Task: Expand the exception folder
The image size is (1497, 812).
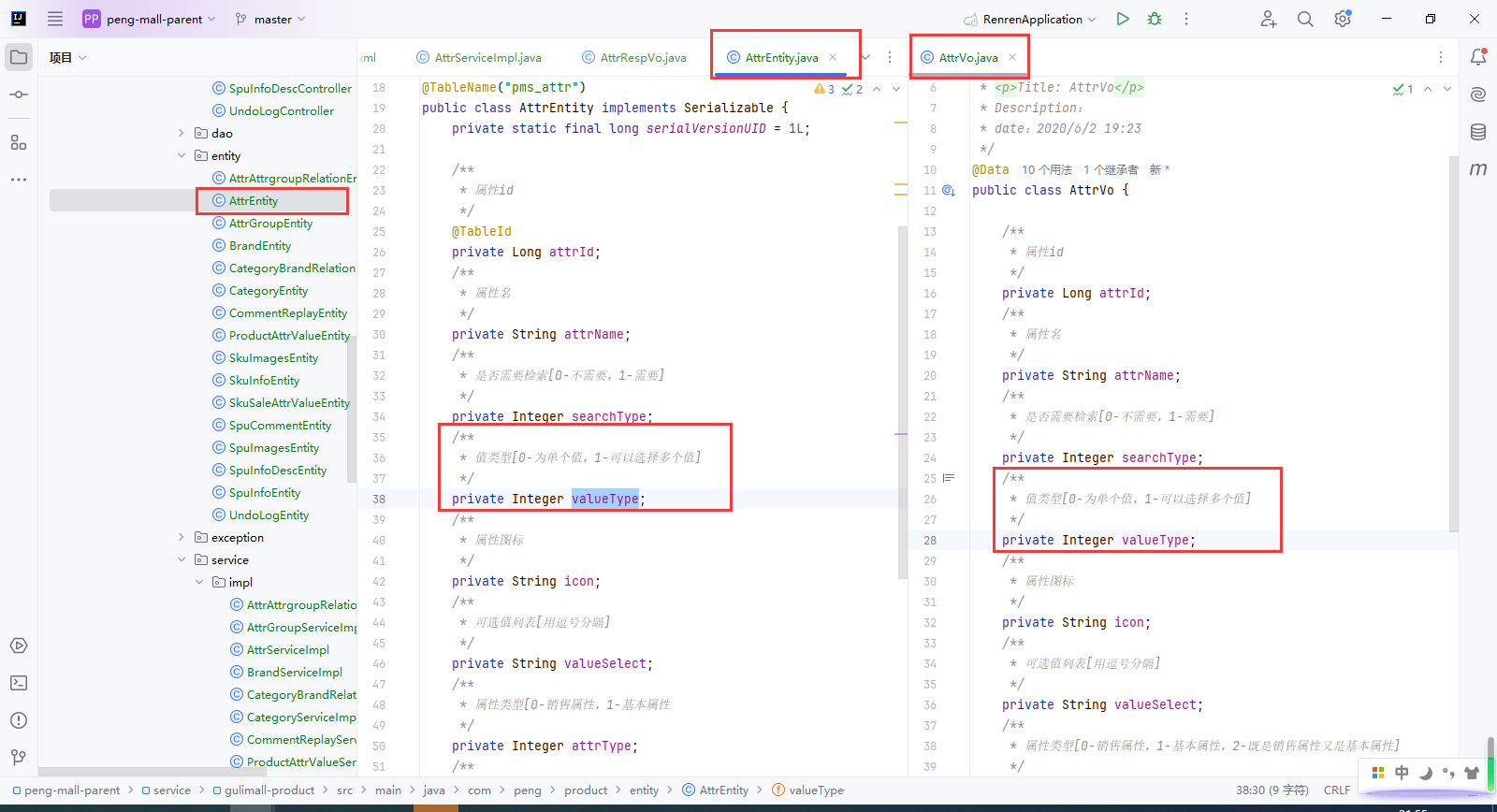Action: [182, 537]
